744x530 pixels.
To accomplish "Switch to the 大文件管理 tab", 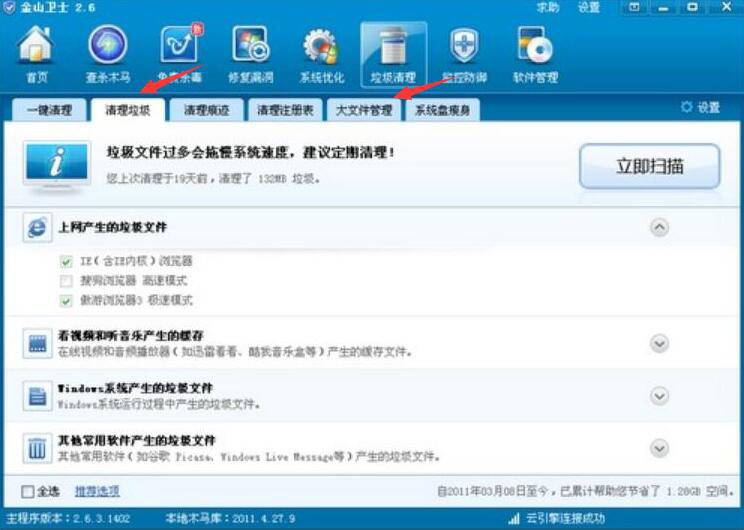I will tap(364, 110).
